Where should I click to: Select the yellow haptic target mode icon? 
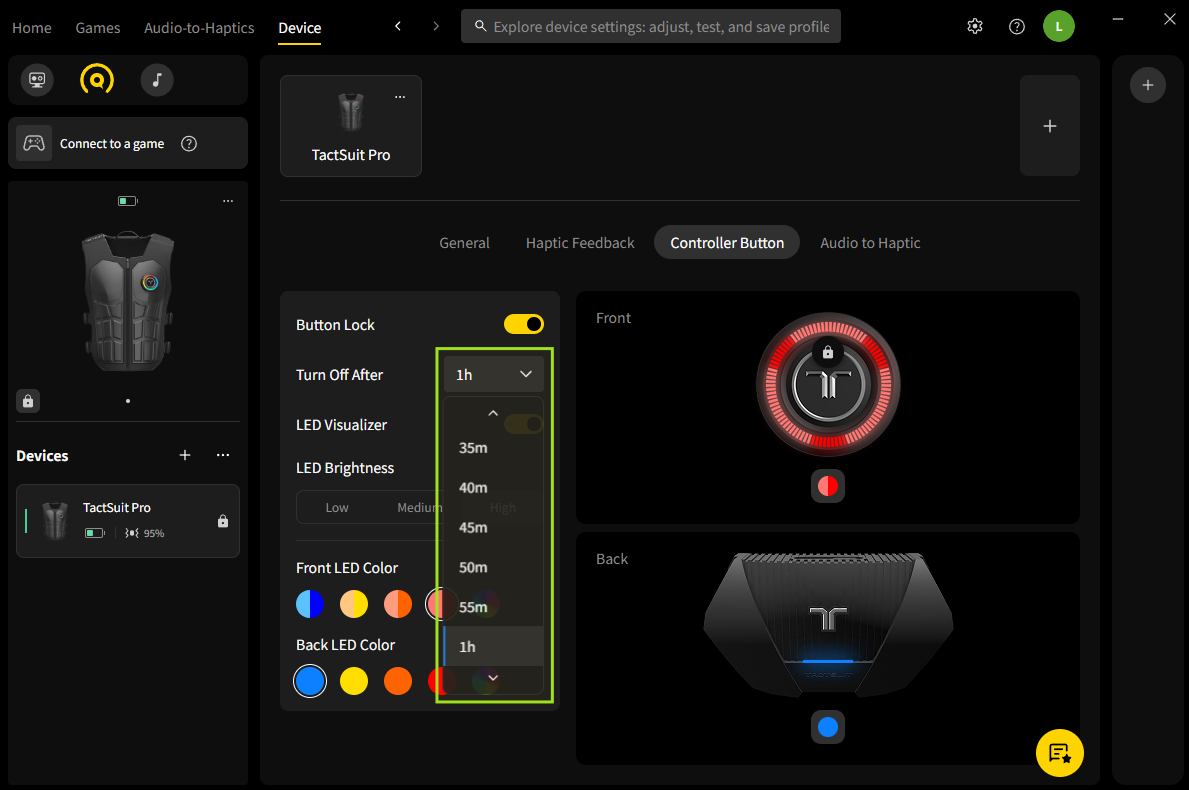pyautogui.click(x=97, y=80)
